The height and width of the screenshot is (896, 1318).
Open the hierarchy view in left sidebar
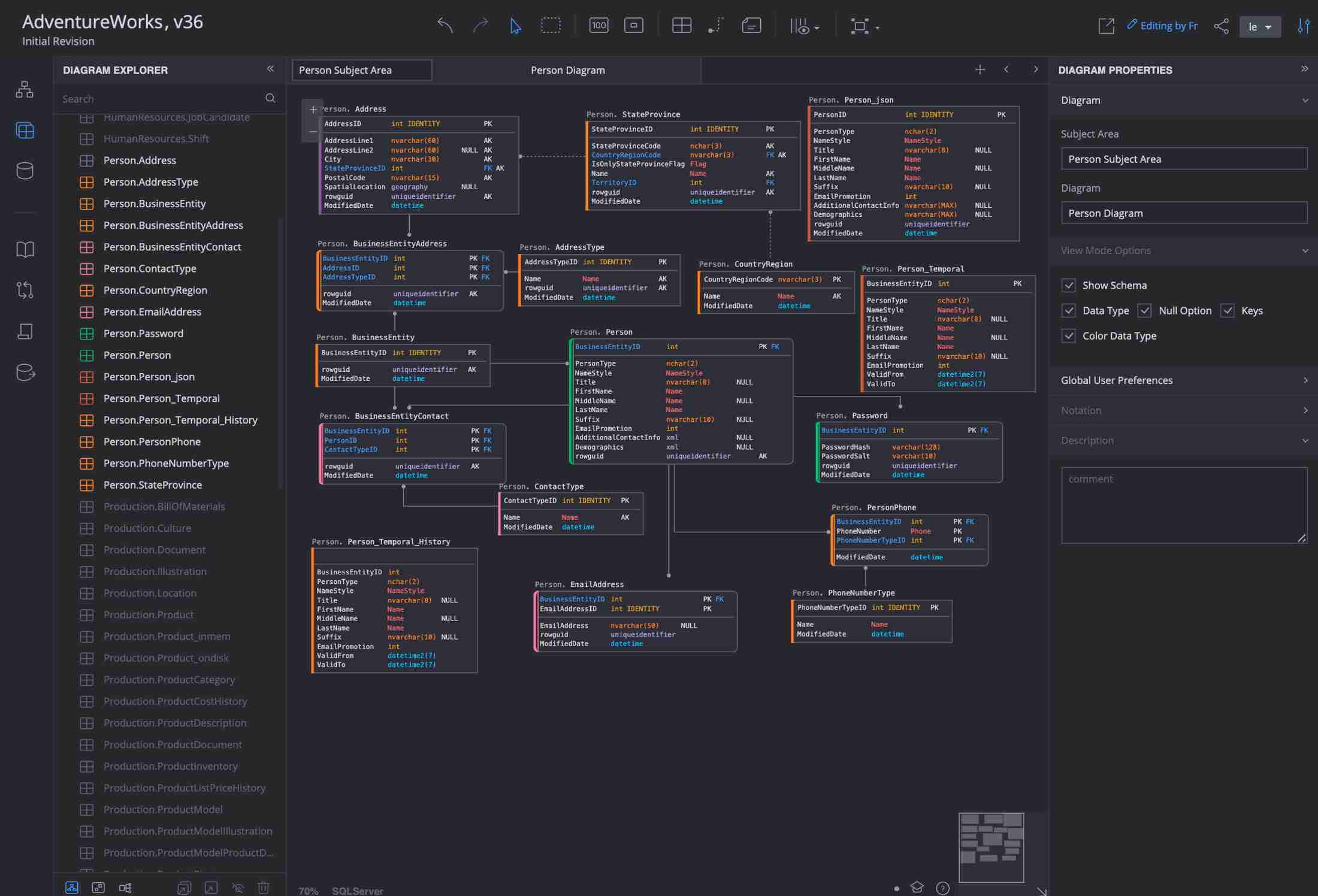click(25, 89)
